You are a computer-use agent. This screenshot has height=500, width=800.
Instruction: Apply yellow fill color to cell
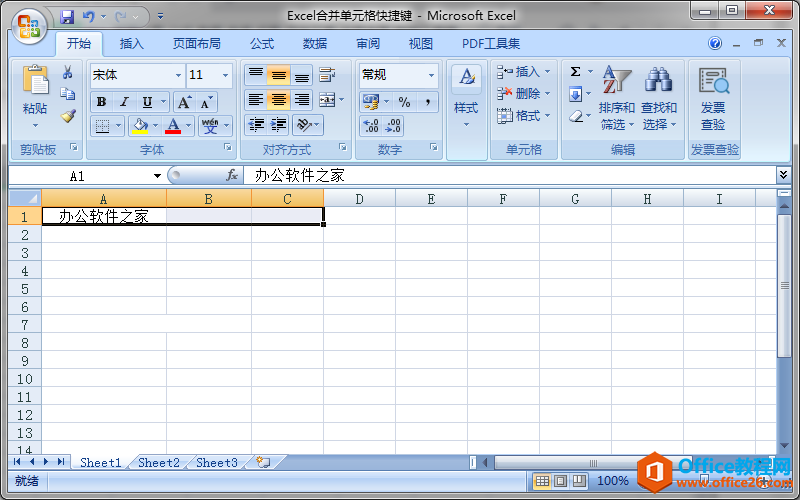[140, 126]
